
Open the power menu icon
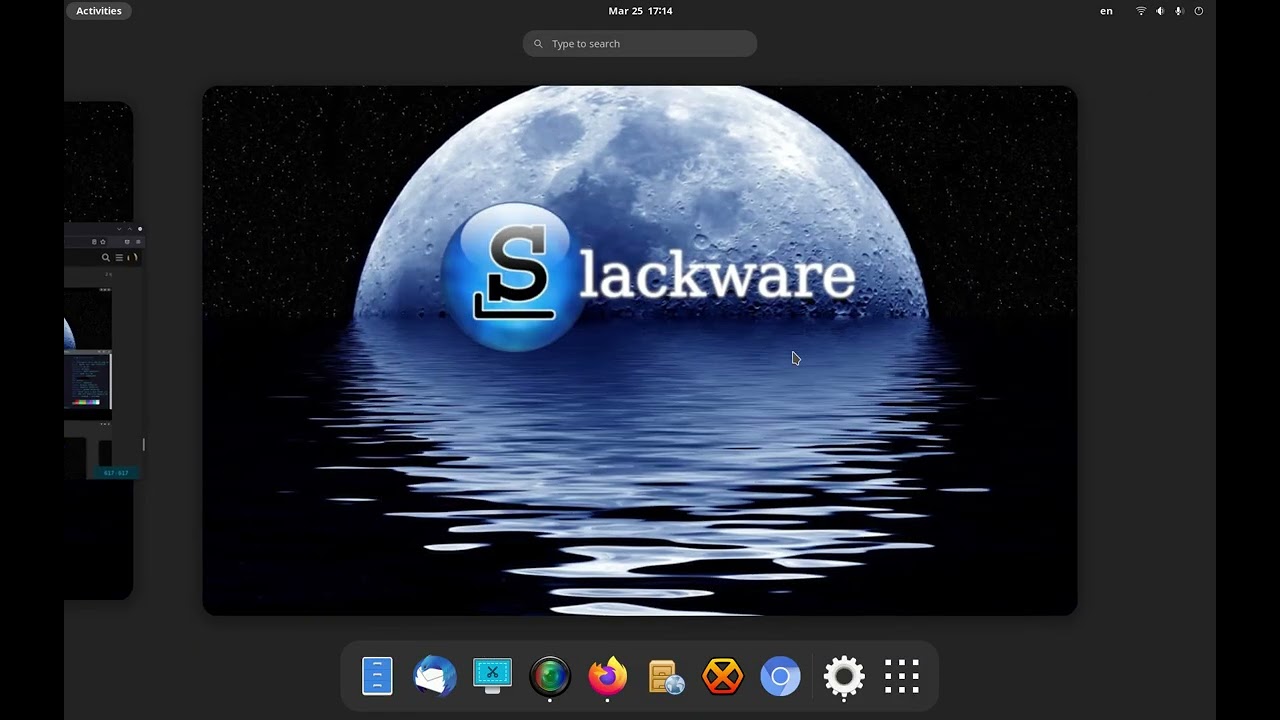1198,11
